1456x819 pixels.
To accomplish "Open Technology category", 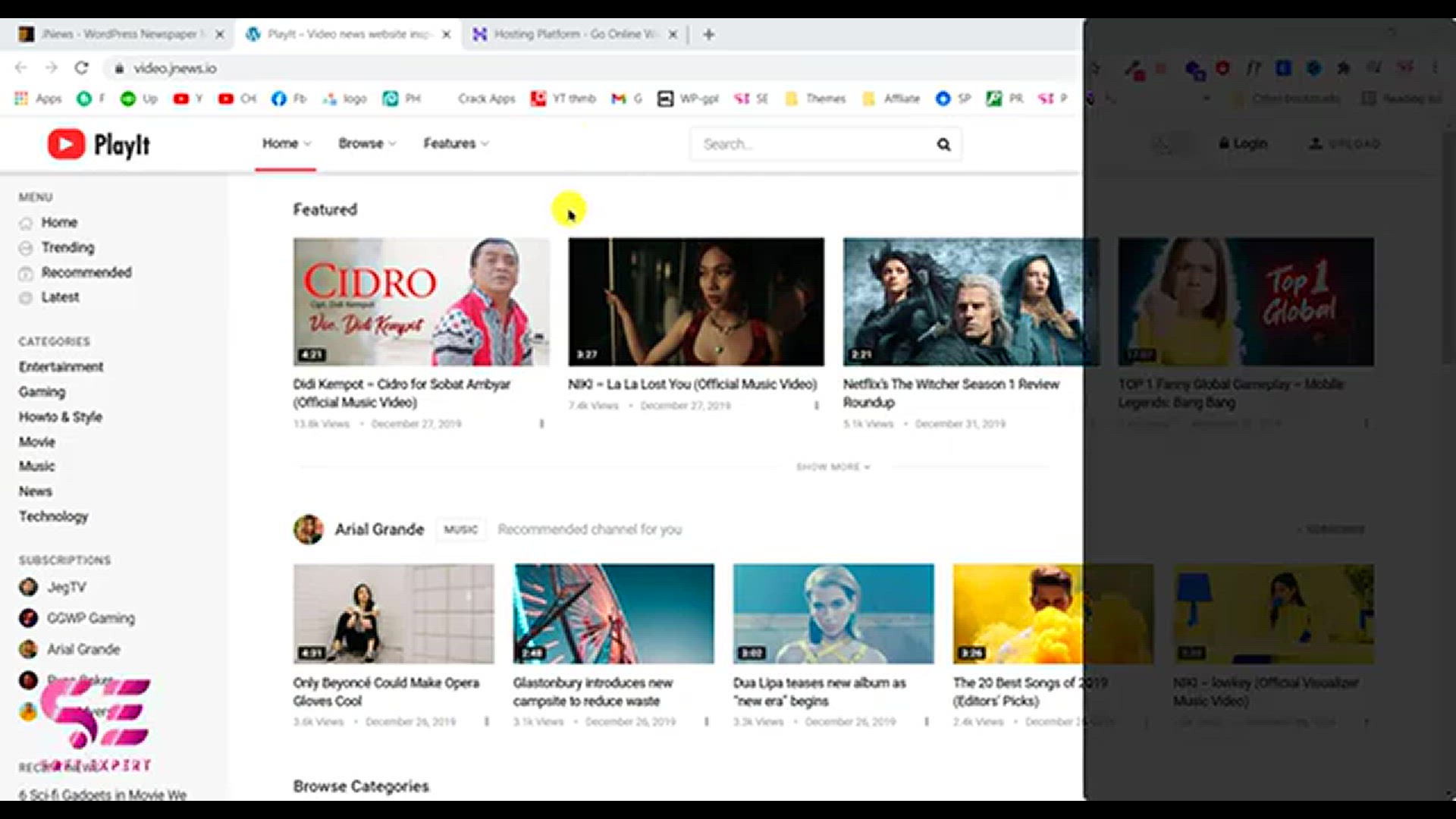I will 53,516.
